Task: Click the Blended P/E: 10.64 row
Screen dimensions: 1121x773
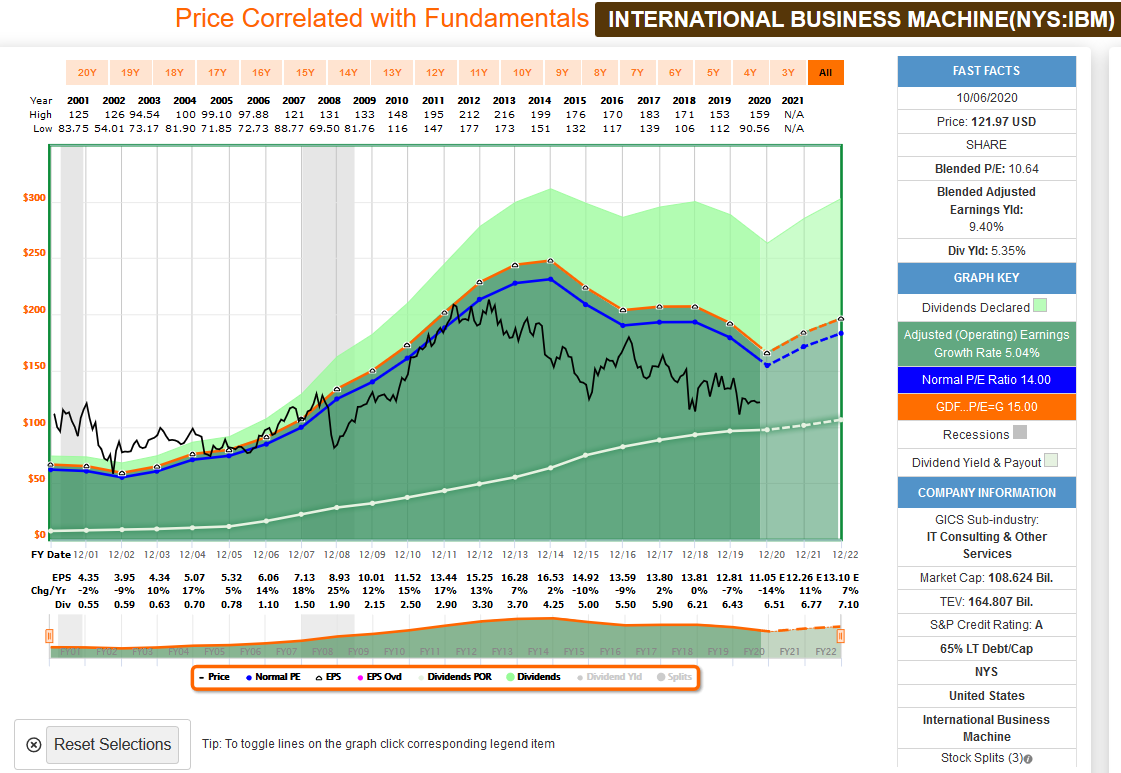Action: click(987, 169)
